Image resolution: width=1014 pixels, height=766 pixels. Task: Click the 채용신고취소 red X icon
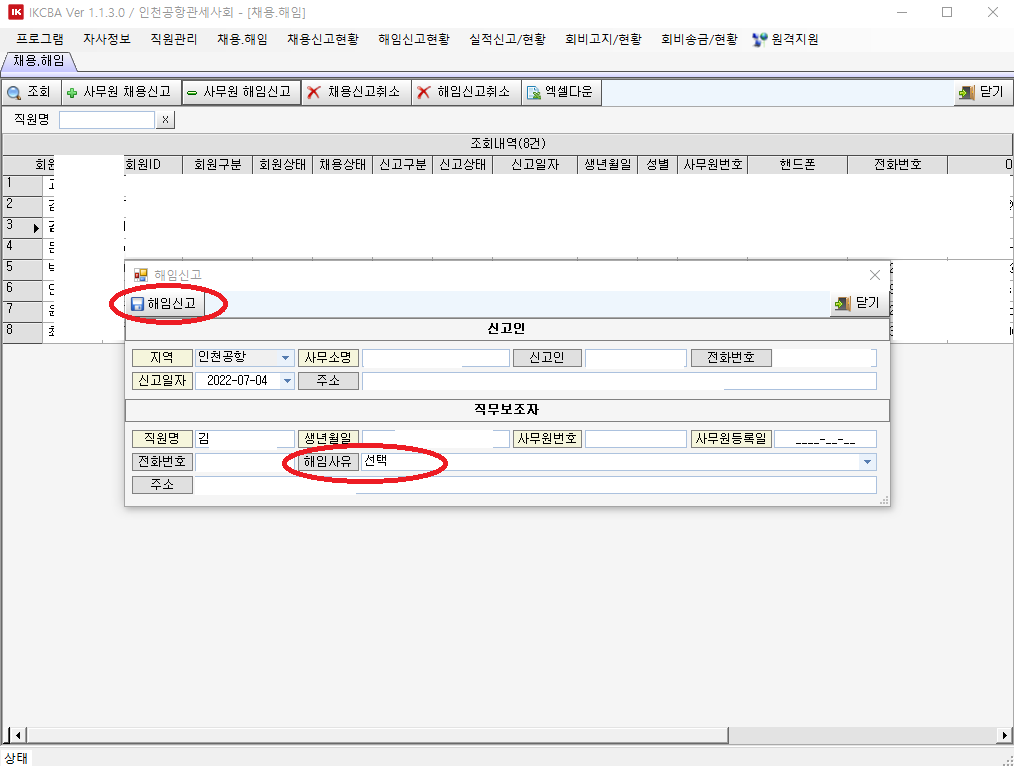[x=314, y=92]
